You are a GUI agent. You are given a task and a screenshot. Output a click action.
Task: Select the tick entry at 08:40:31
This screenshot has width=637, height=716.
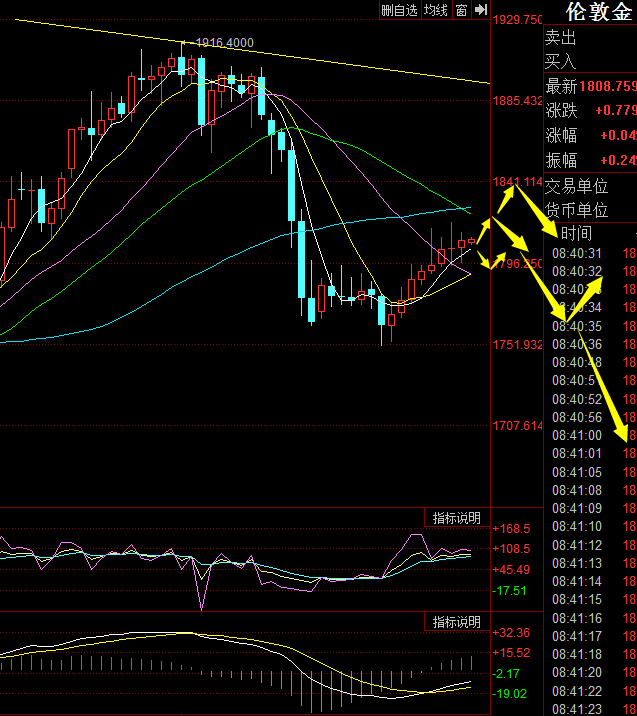[x=580, y=253]
